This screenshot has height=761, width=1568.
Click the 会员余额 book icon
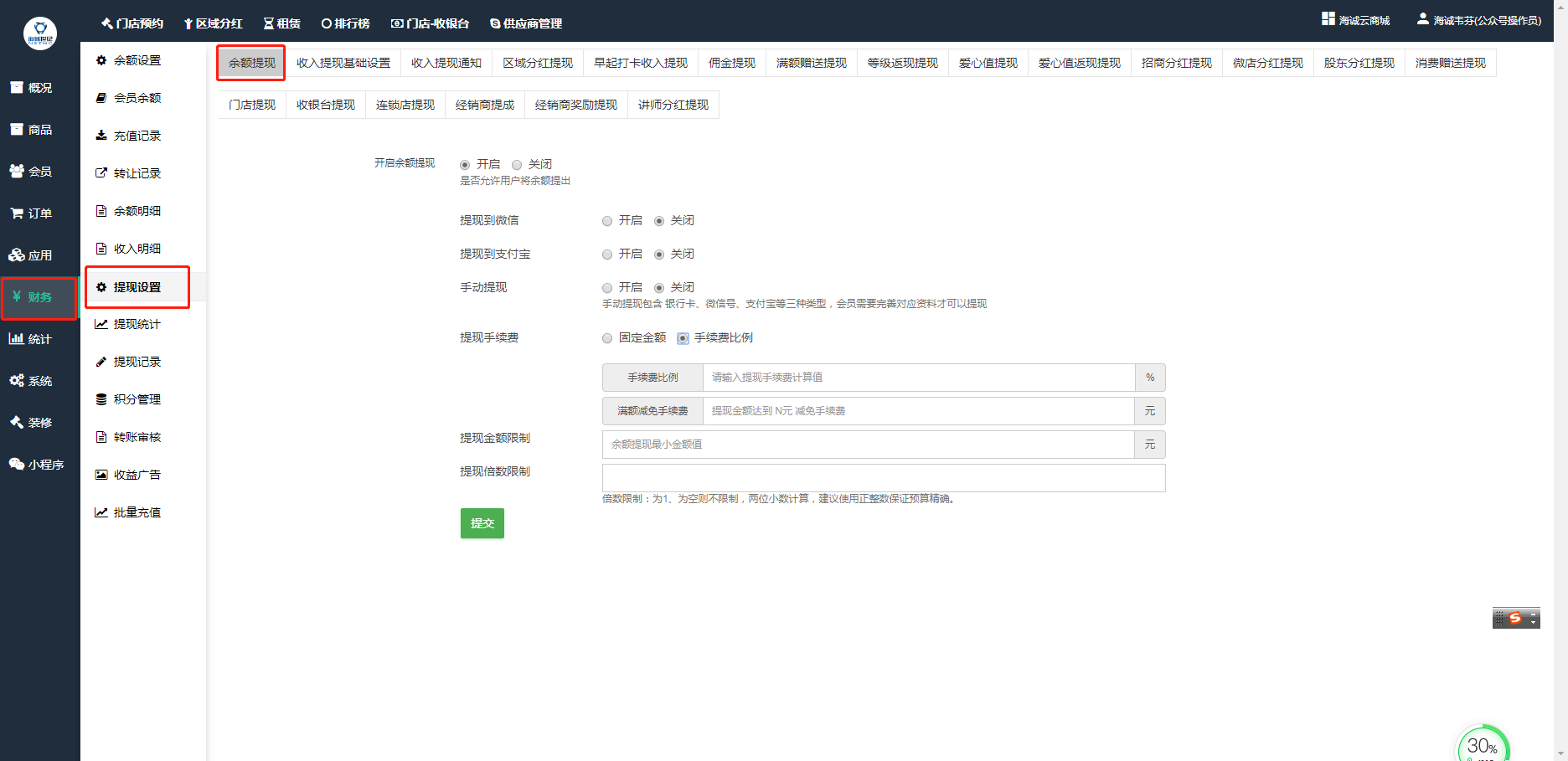101,98
